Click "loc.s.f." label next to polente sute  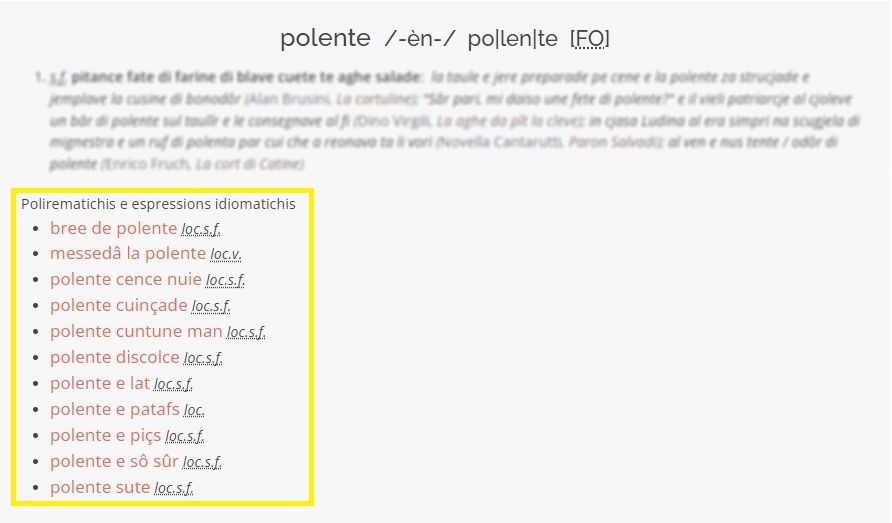pyautogui.click(x=173, y=489)
